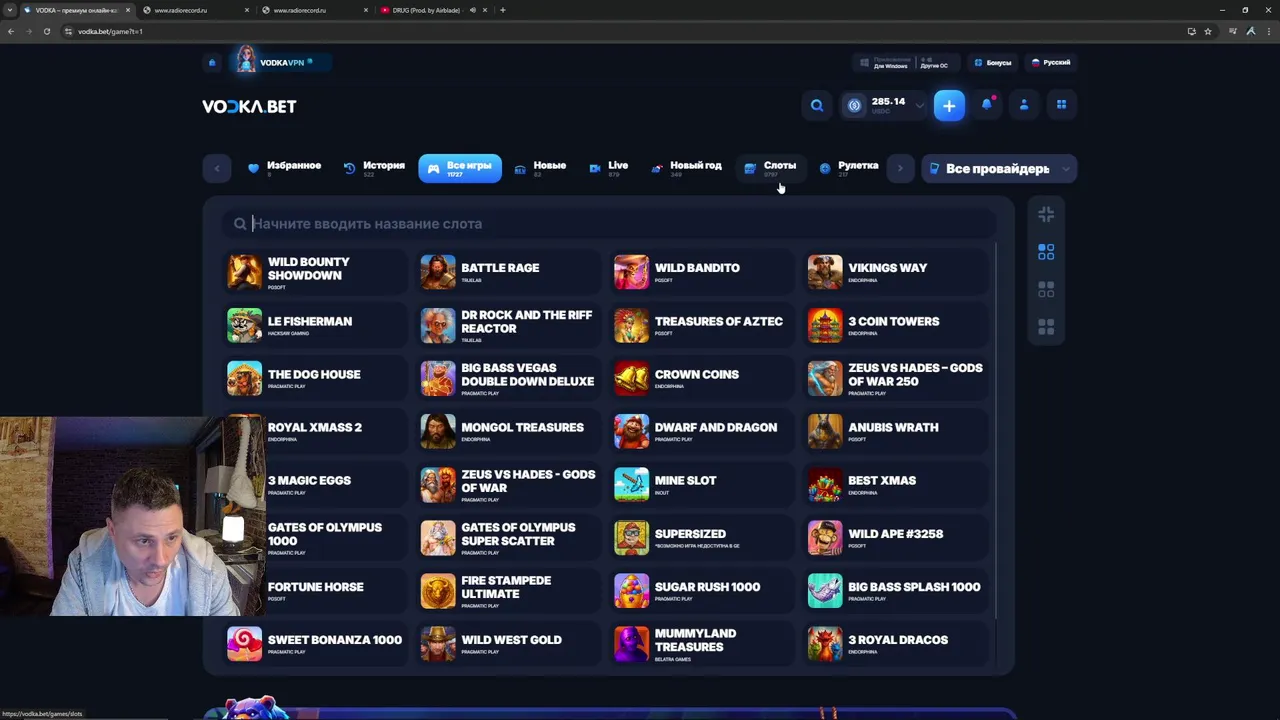This screenshot has width=1280, height=720.
Task: Select the third side-panel grid layout icon
Action: tap(1046, 289)
